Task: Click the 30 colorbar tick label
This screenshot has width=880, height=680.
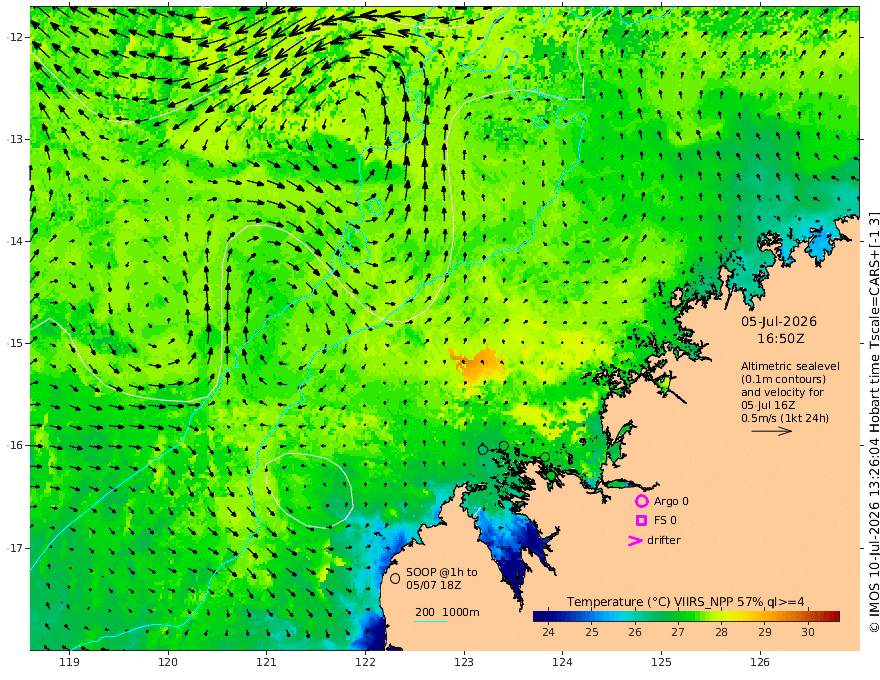Action: tap(808, 632)
